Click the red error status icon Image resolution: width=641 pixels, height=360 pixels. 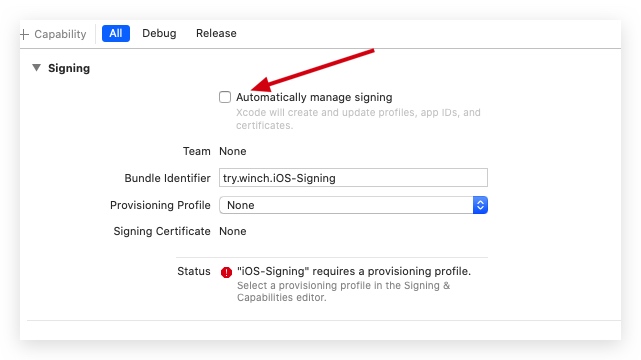(226, 272)
